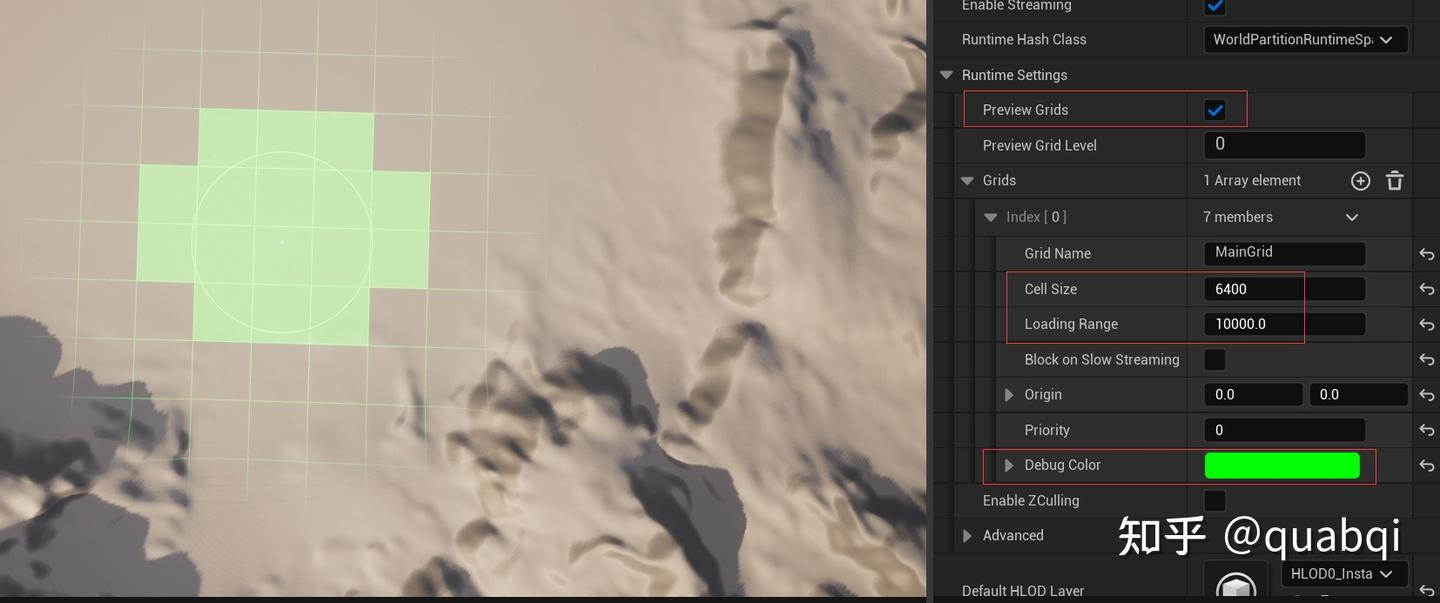This screenshot has height=603, width=1440.
Task: Expand the Origin property
Action: tap(1009, 394)
